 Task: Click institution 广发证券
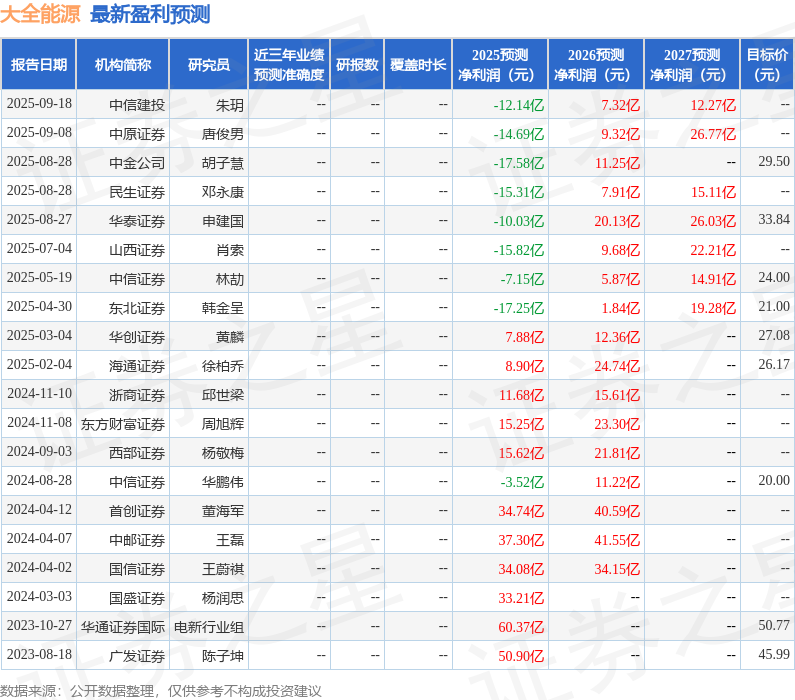click(137, 656)
